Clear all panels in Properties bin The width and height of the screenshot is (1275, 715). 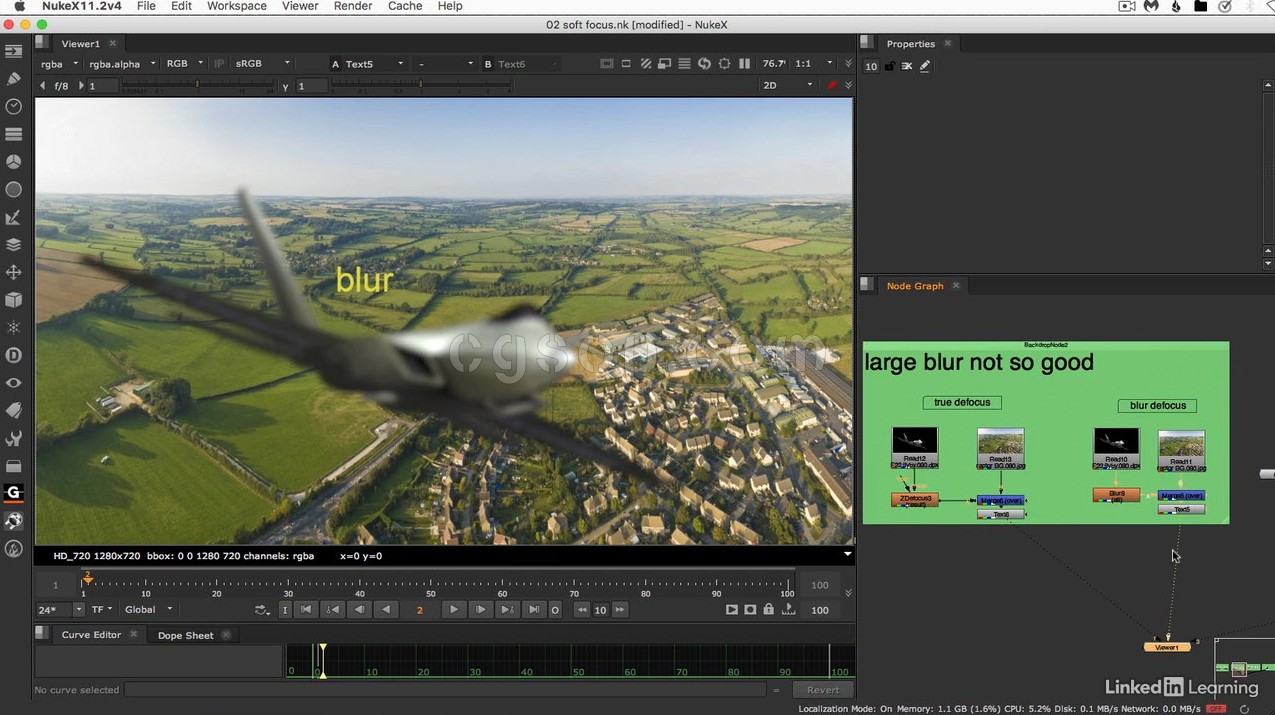pos(907,66)
